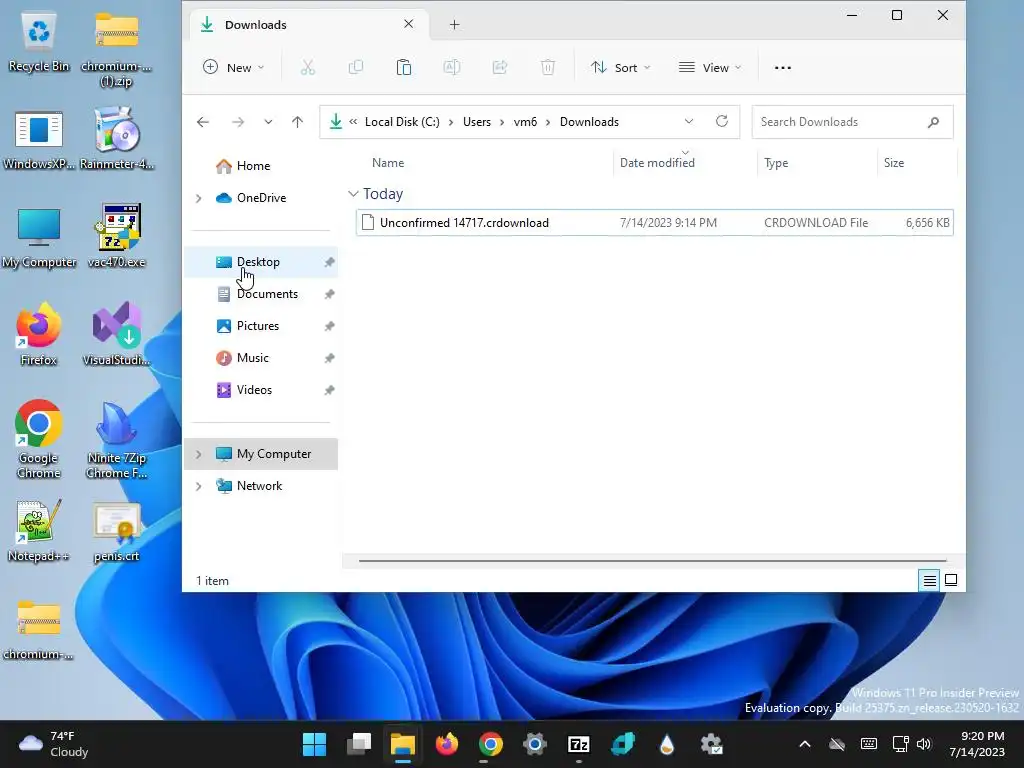Open the New dropdown menu
This screenshot has width=1024, height=768.
[233, 67]
